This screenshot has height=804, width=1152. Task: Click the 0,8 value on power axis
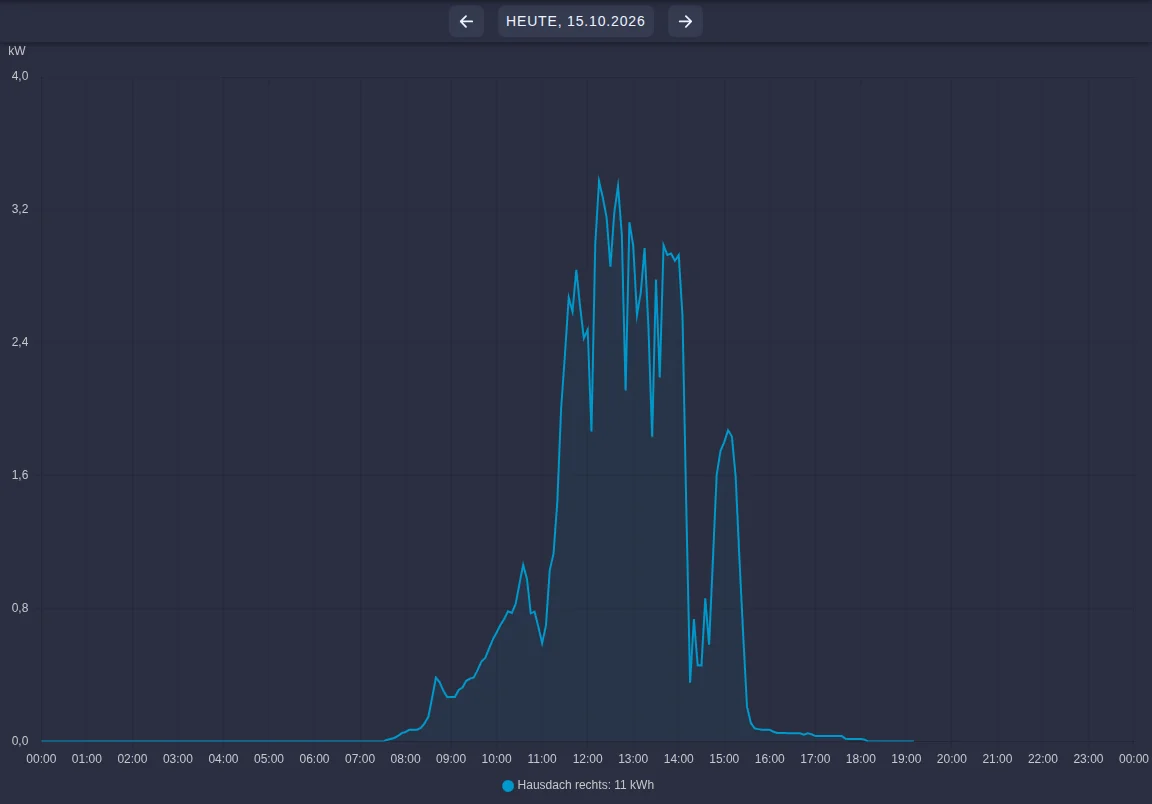(20, 608)
